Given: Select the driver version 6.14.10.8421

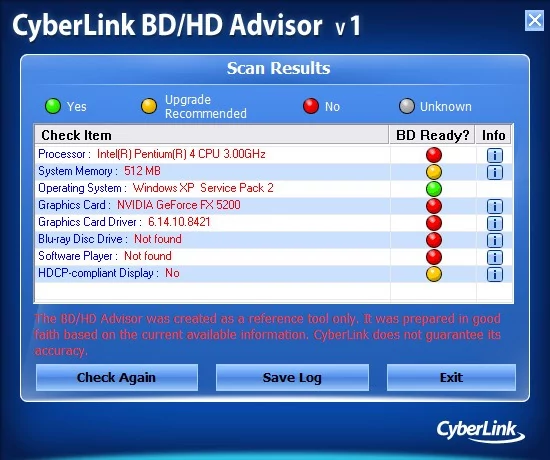Looking at the screenshot, I should (x=179, y=222).
